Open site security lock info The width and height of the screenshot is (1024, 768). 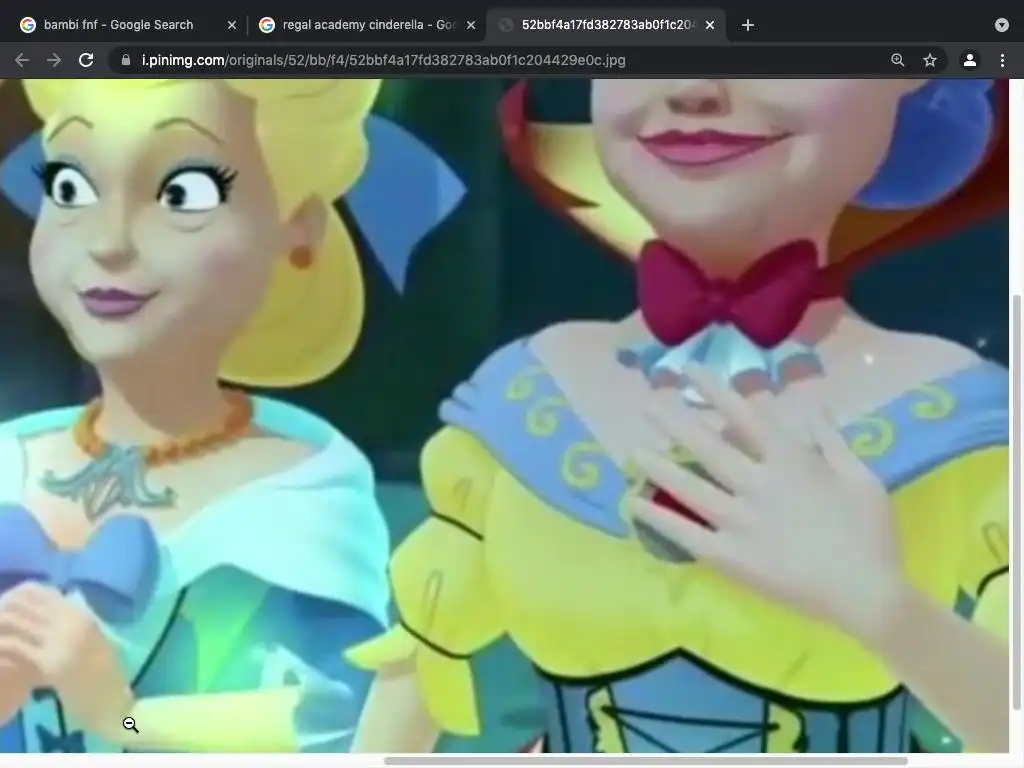pyautogui.click(x=125, y=60)
